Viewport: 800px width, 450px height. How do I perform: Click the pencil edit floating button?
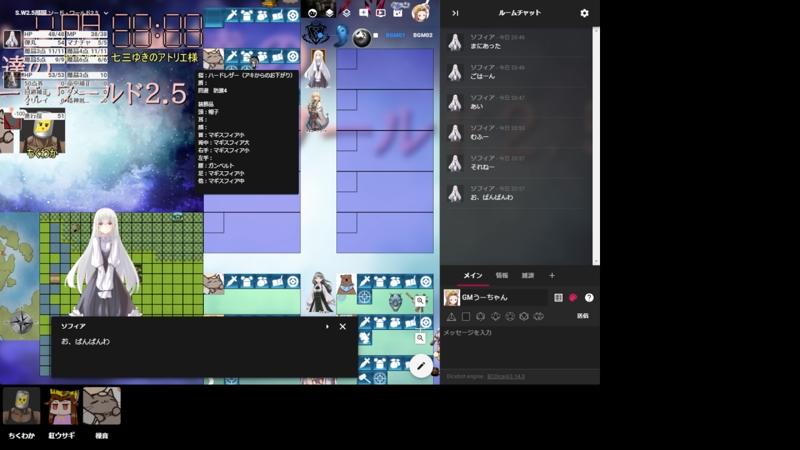[422, 366]
